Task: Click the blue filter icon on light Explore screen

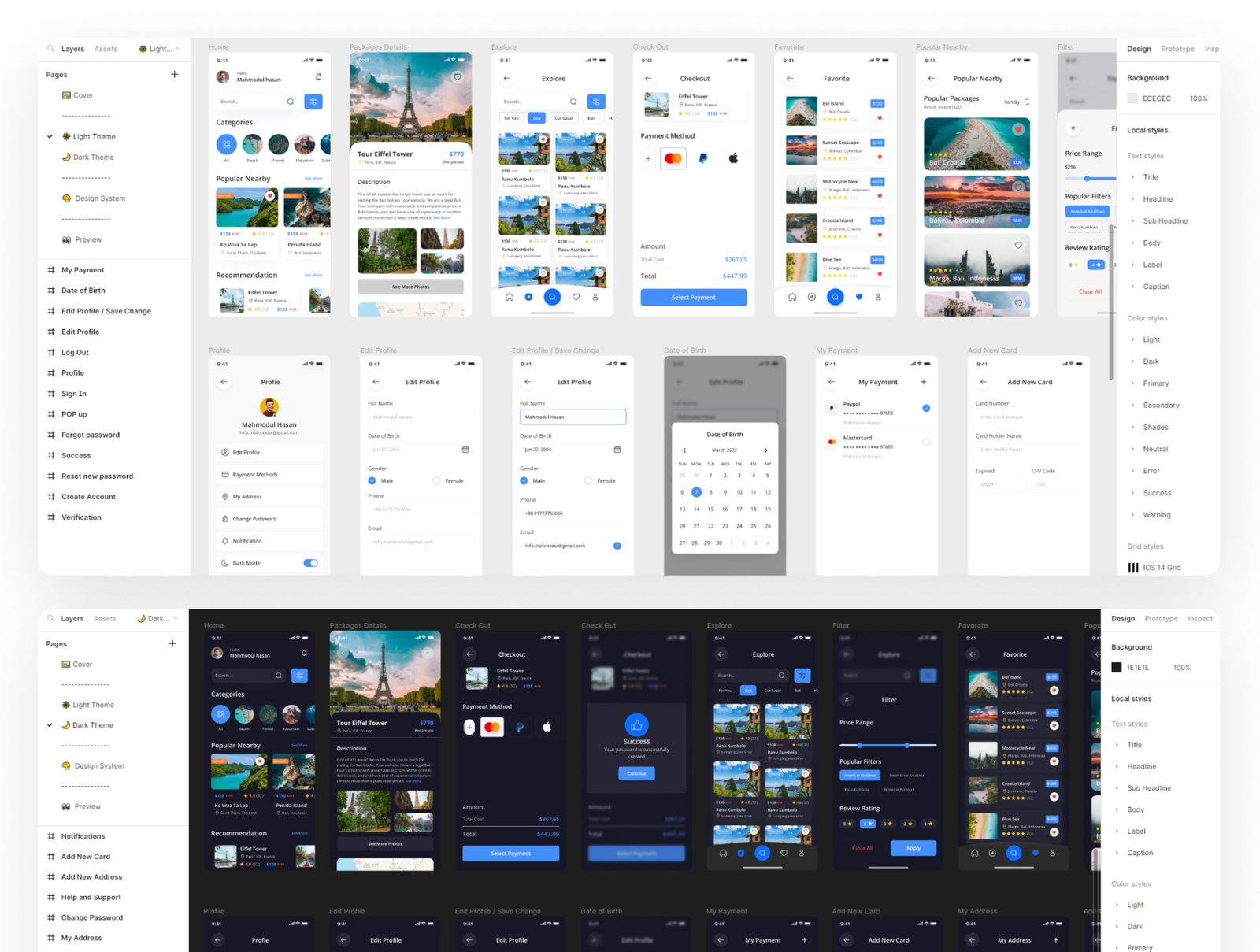Action: (x=596, y=102)
